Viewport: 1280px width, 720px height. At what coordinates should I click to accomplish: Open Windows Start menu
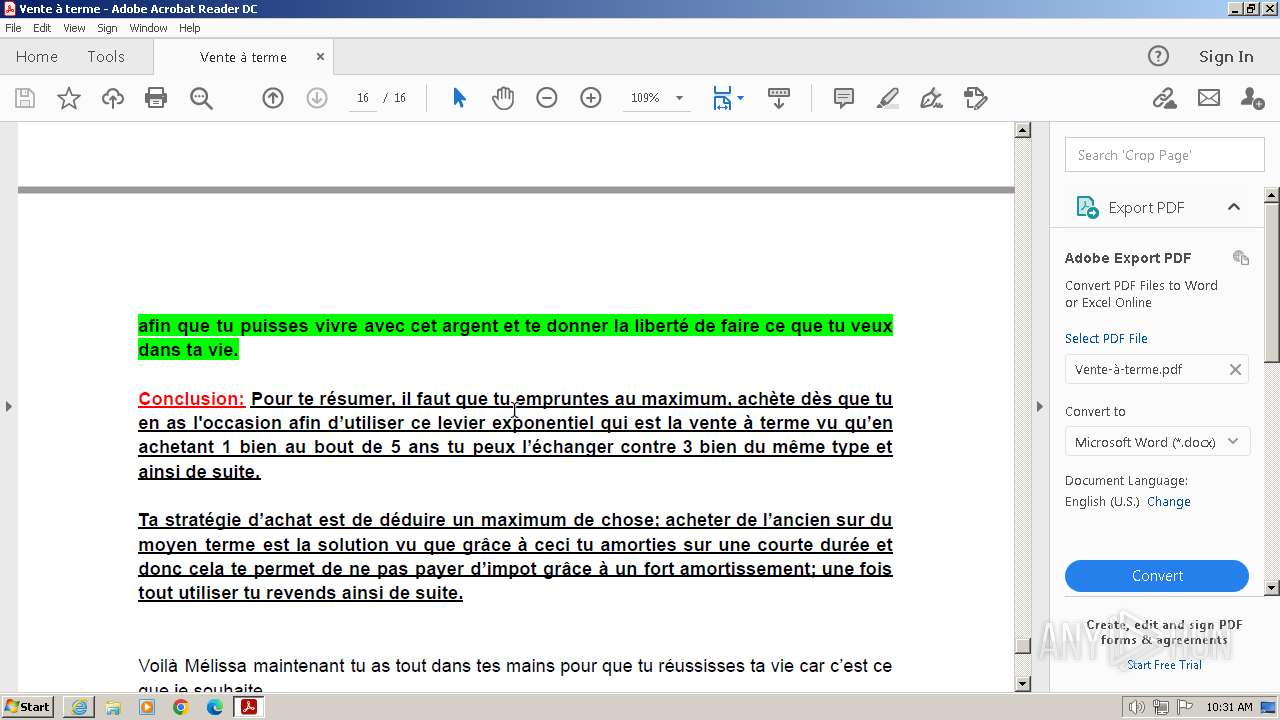point(28,707)
